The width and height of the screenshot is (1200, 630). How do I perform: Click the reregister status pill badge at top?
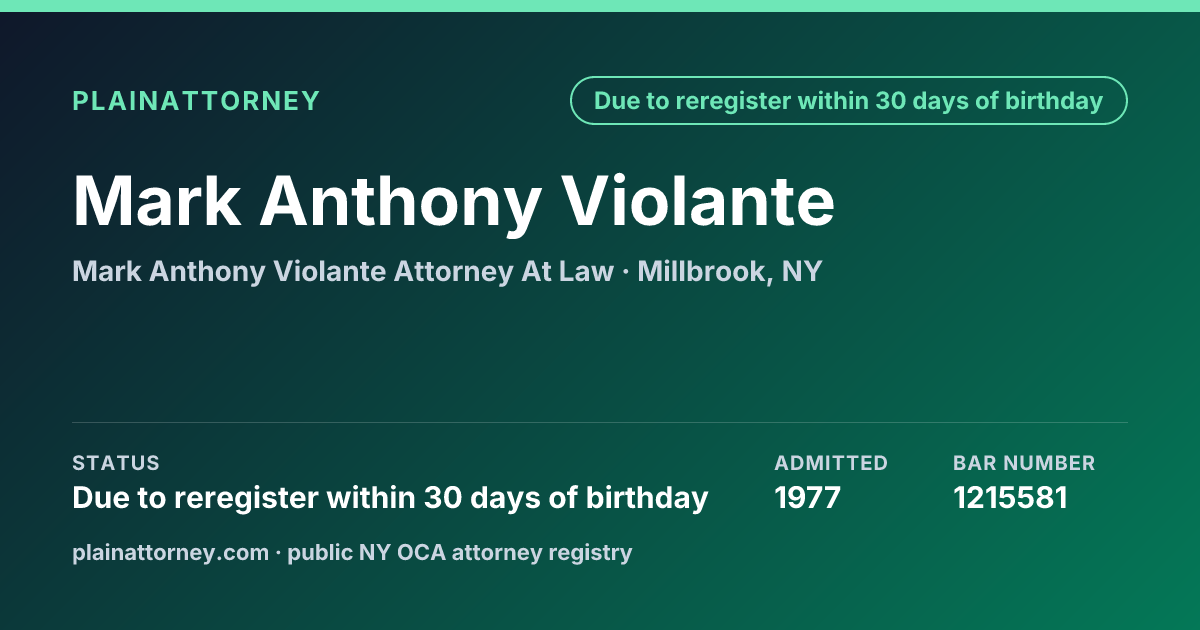[x=848, y=101]
